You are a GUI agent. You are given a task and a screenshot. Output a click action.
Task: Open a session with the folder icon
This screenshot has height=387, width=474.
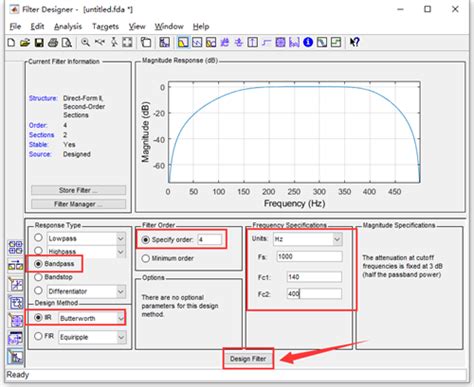tap(25, 42)
